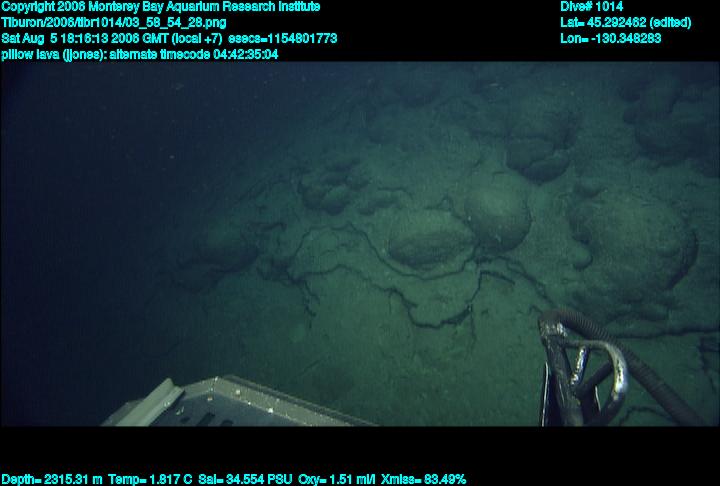Click the Dive# 1014 label
This screenshot has height=486, width=720.
click(x=592, y=6)
